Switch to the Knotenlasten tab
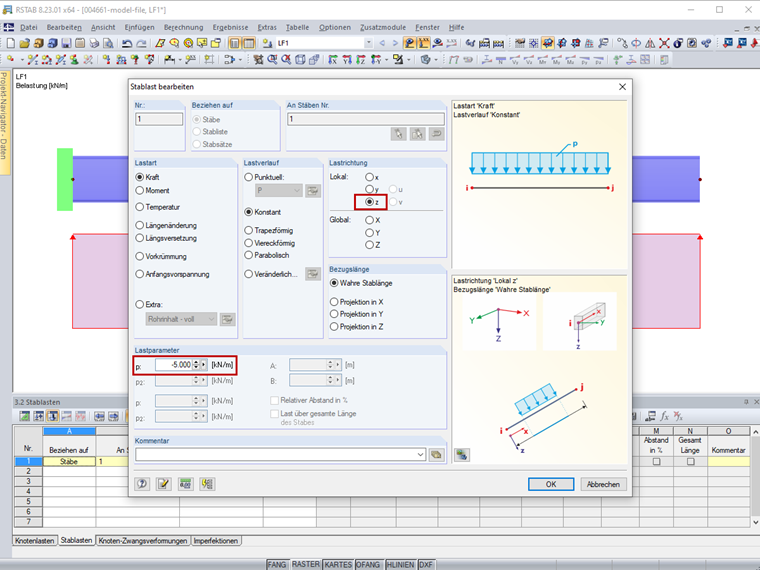Viewport: 760px width, 570px height. pos(34,540)
